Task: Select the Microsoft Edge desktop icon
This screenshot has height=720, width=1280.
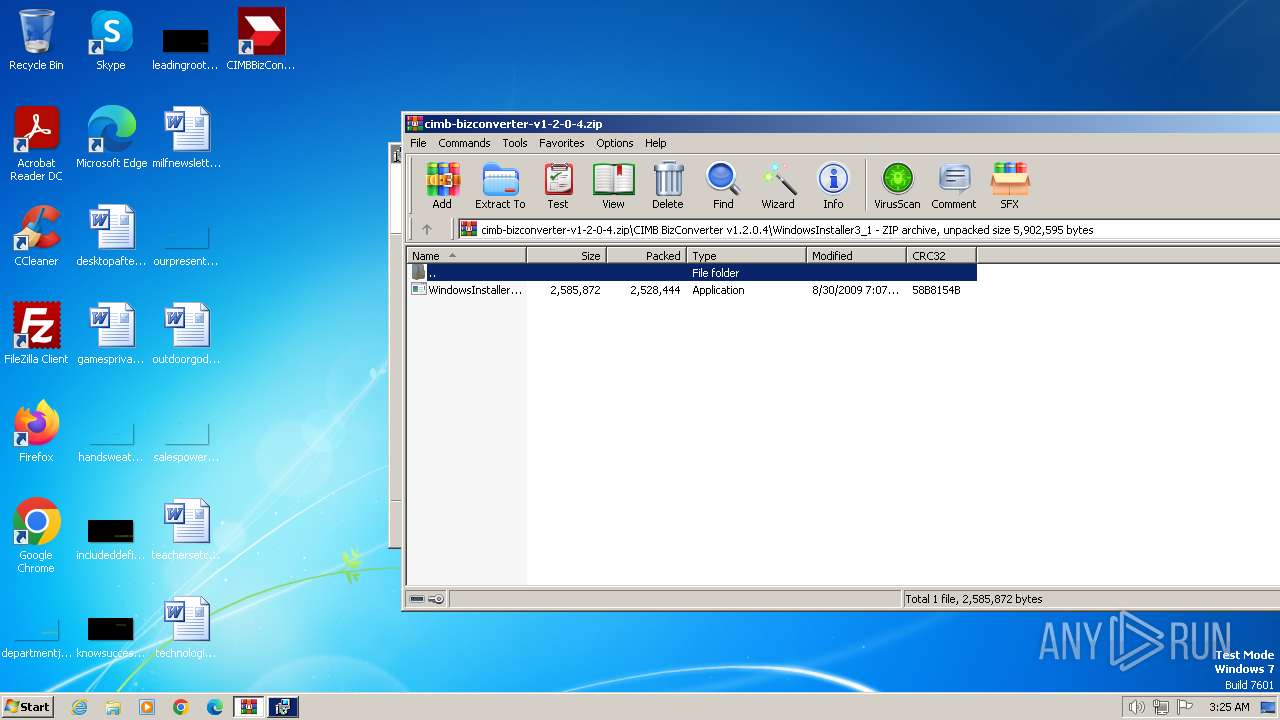Action: tap(111, 138)
